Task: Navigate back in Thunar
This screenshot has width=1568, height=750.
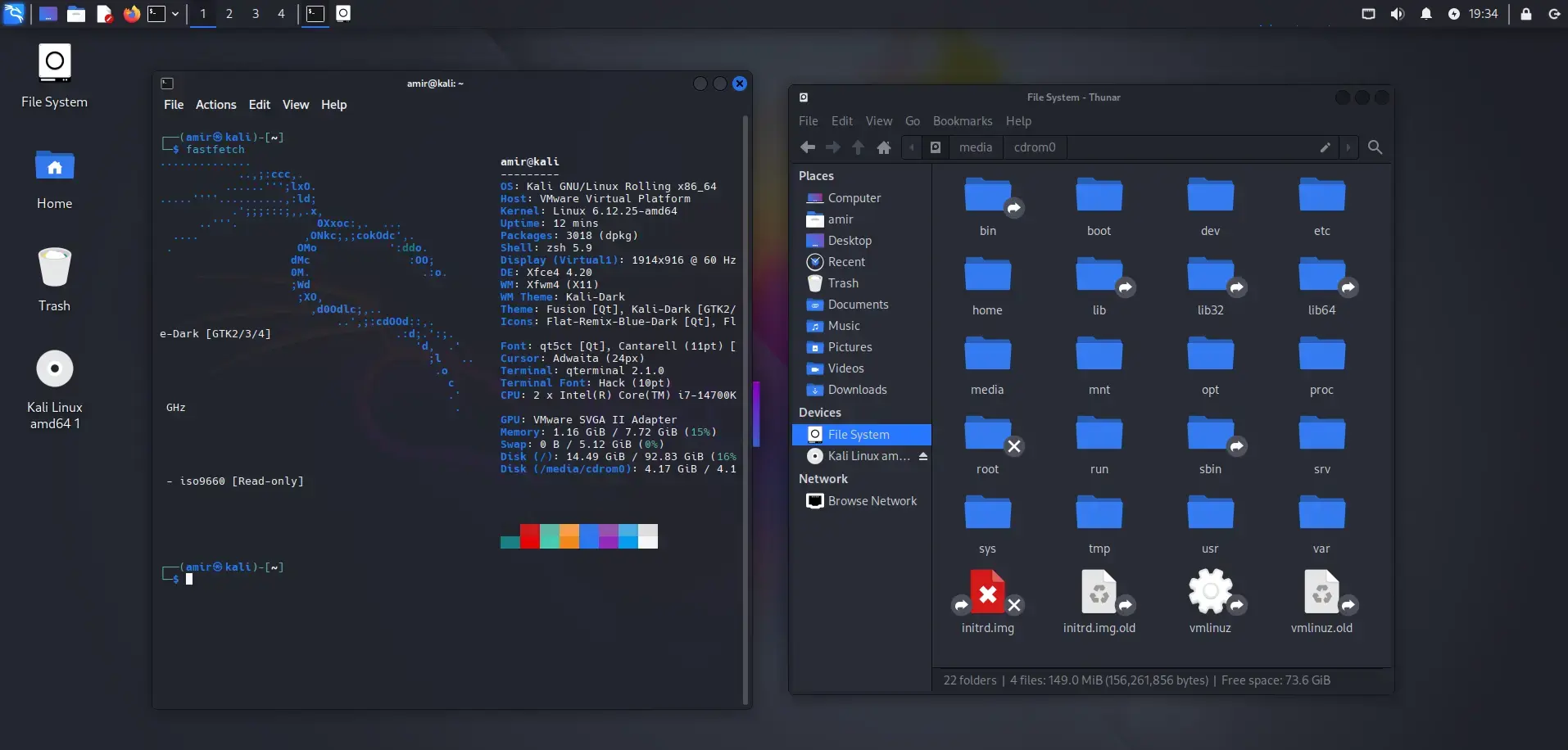Action: 808,147
